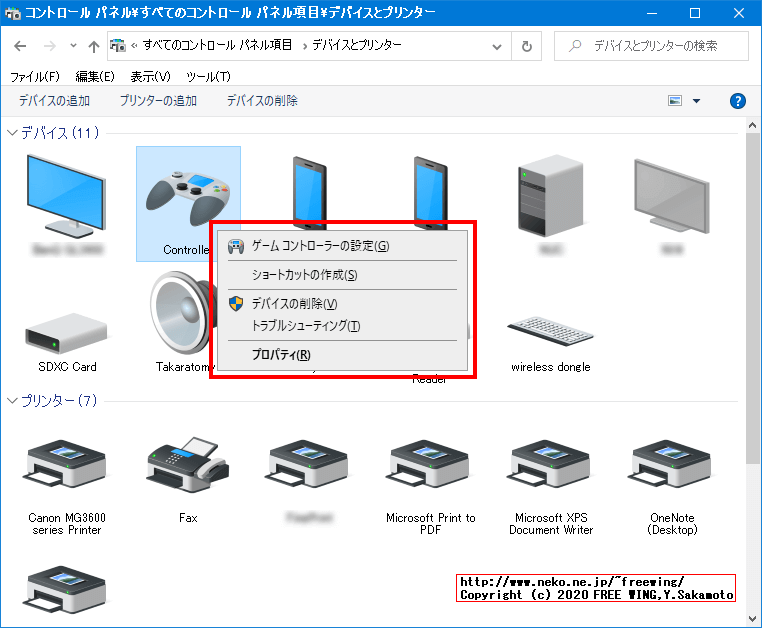This screenshot has width=762, height=628.
Task: Choose プロパティ(R) in the context menu
Action: (342, 355)
